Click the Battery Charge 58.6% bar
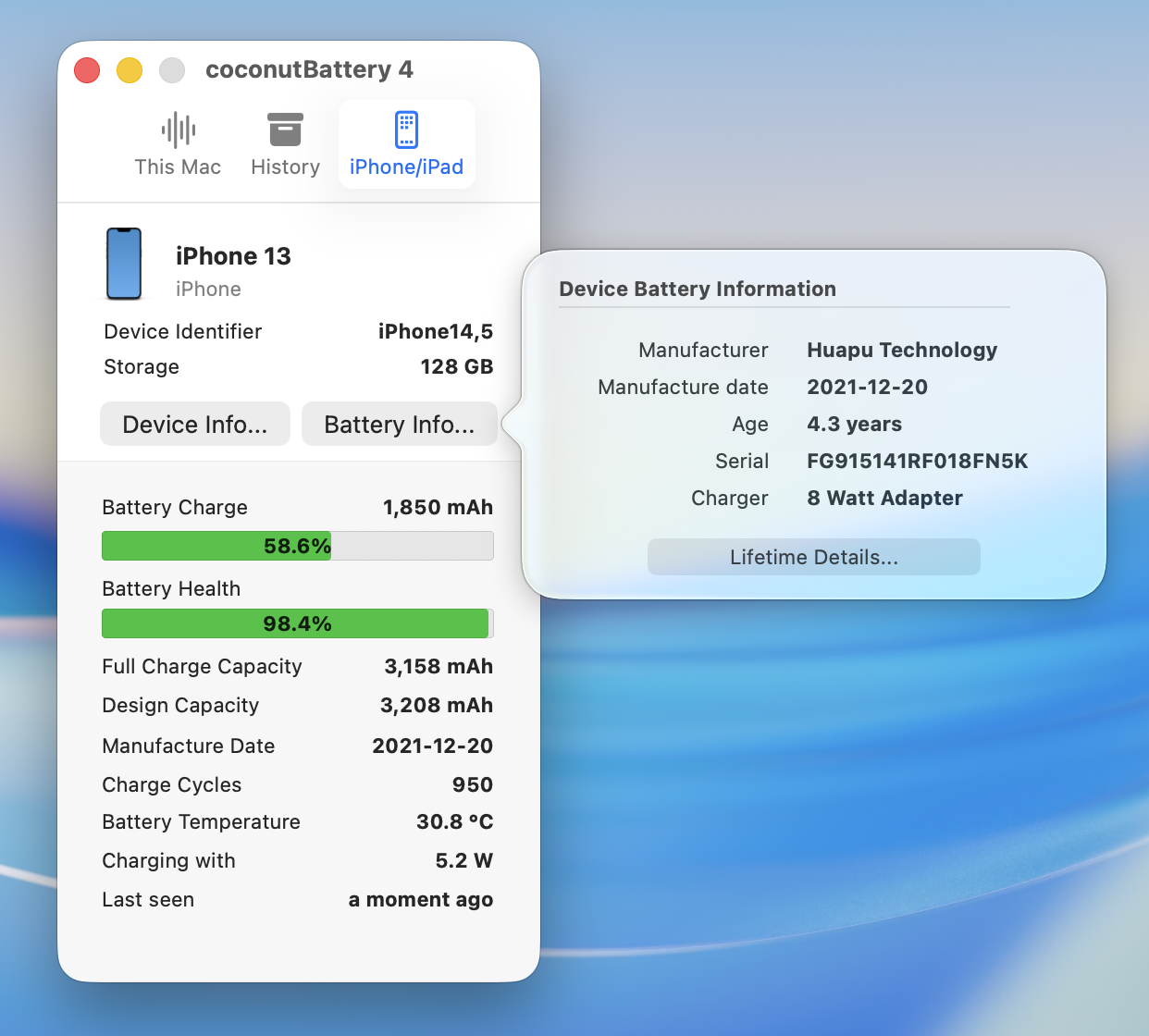Viewport: 1149px width, 1036px height. point(298,546)
